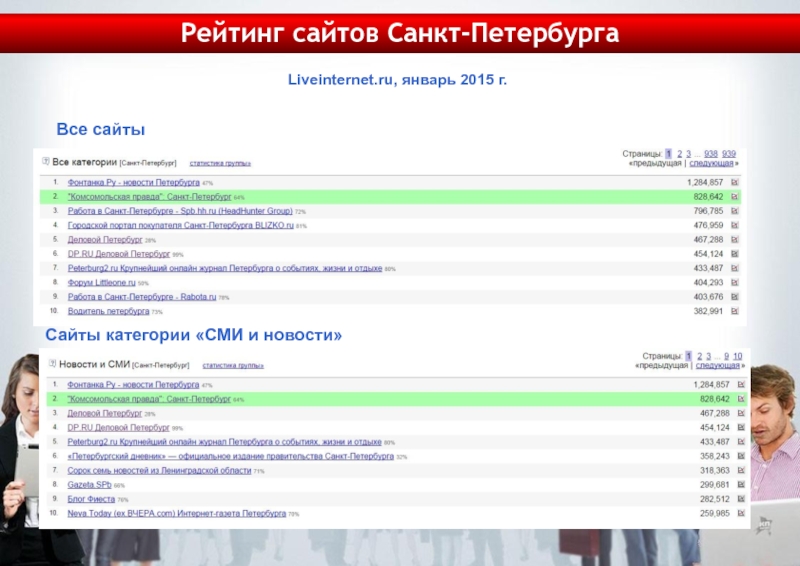Click stats icon beside Блог Фиеста

click(741, 498)
